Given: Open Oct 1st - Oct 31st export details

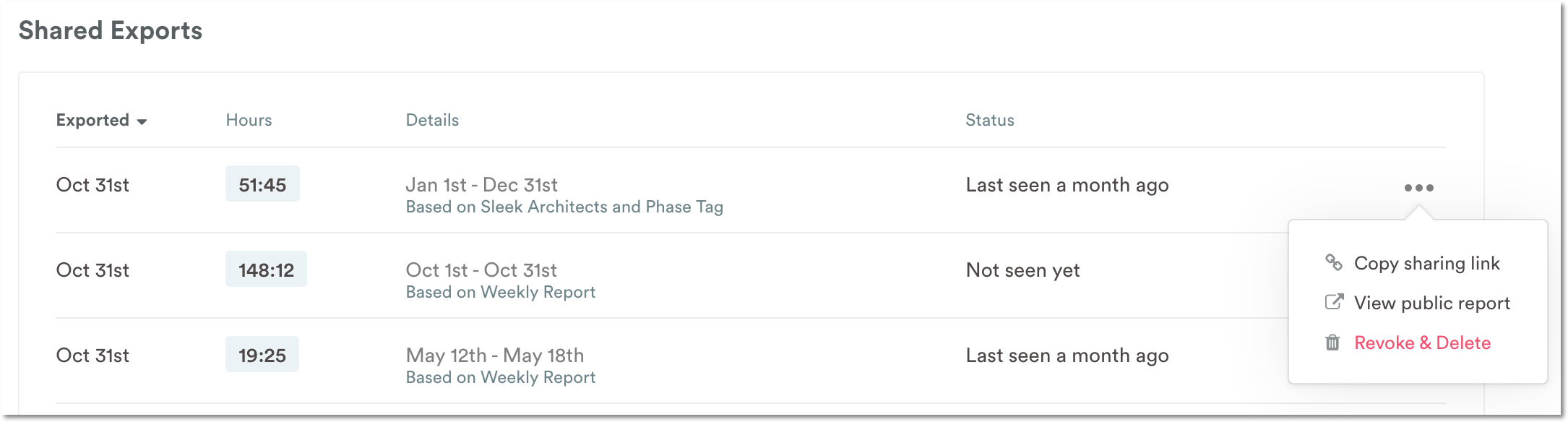Looking at the screenshot, I should (x=481, y=270).
